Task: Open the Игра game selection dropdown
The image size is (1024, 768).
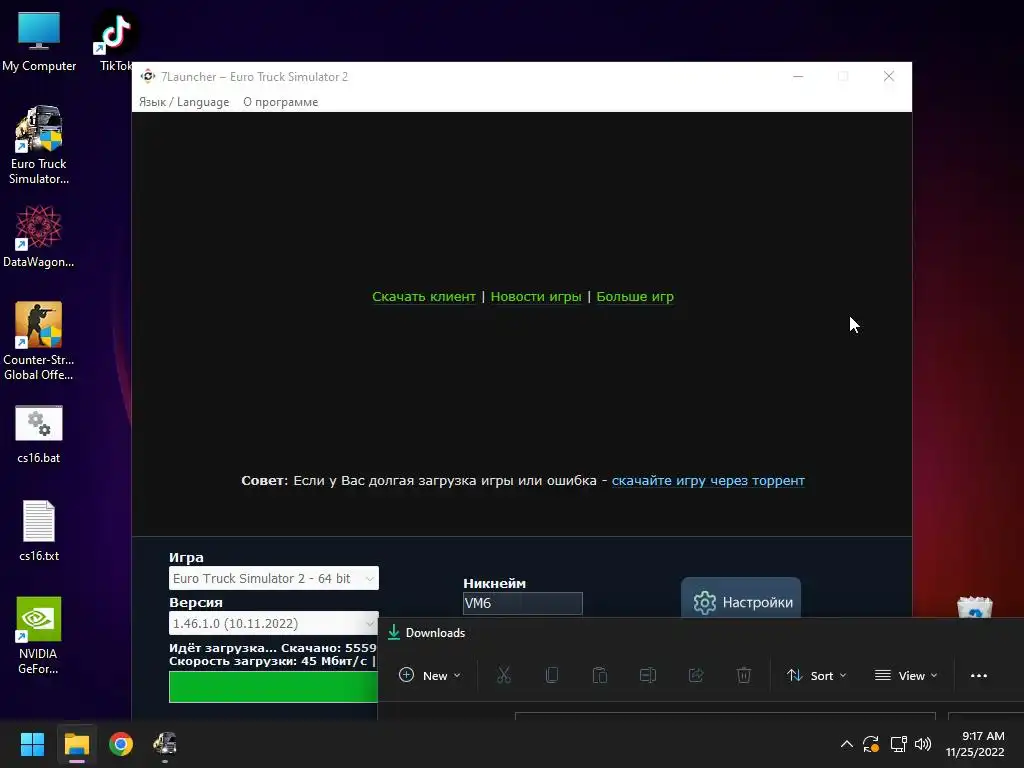Action: pos(274,579)
